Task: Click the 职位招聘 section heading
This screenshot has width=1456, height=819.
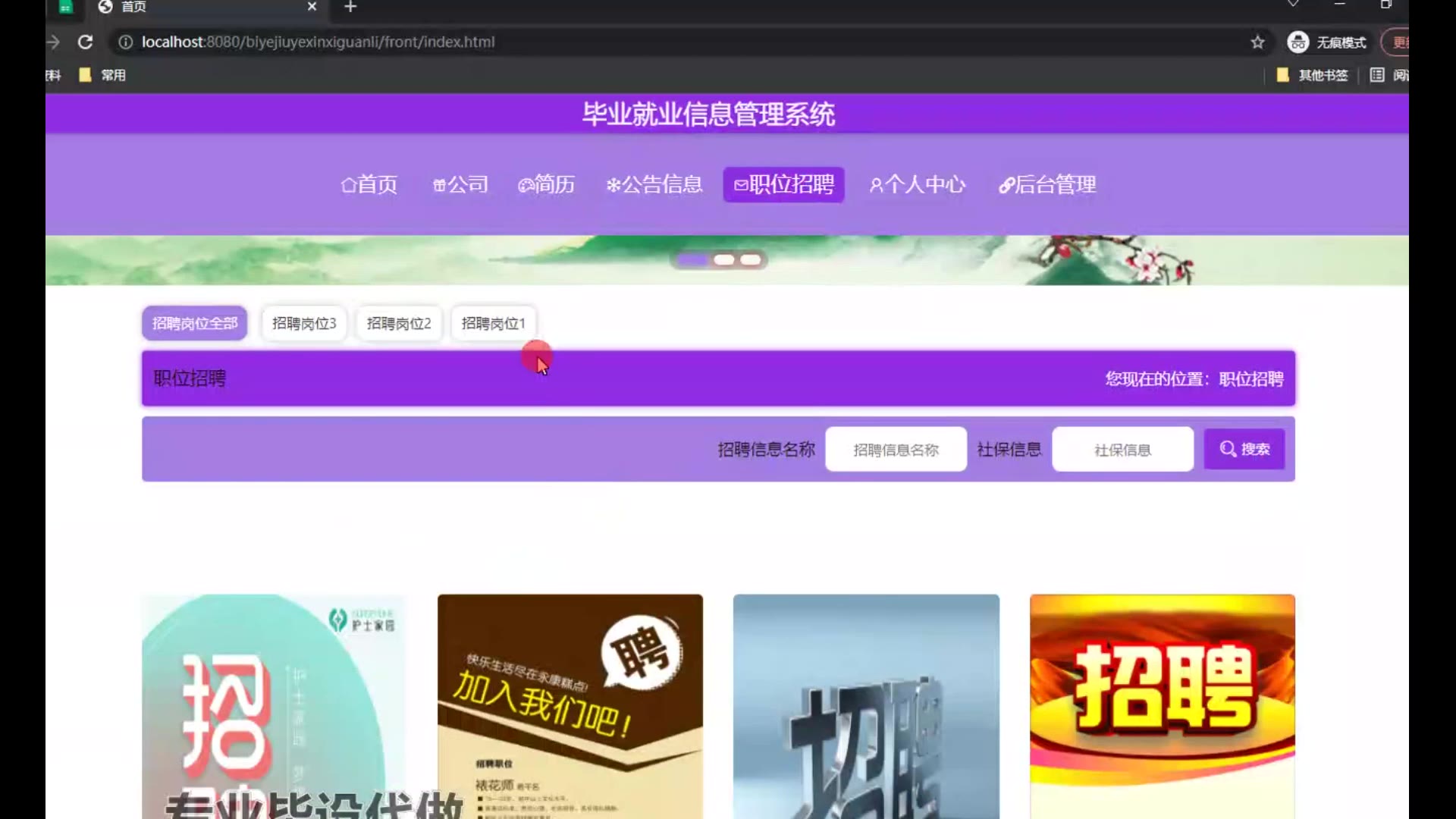Action: 190,378
